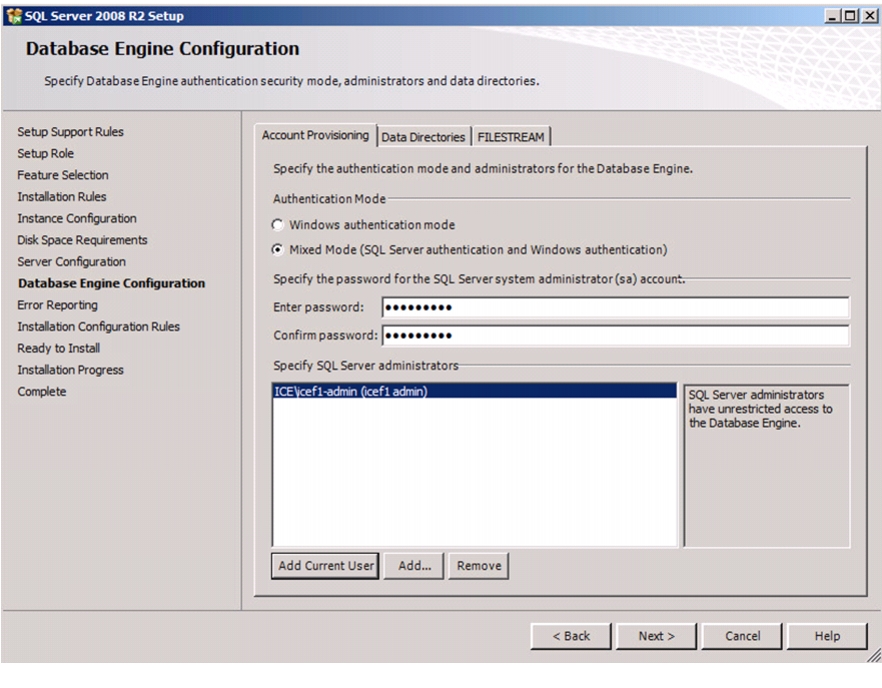
Task: Minimize the SQL Server Setup window
Action: click(x=831, y=16)
